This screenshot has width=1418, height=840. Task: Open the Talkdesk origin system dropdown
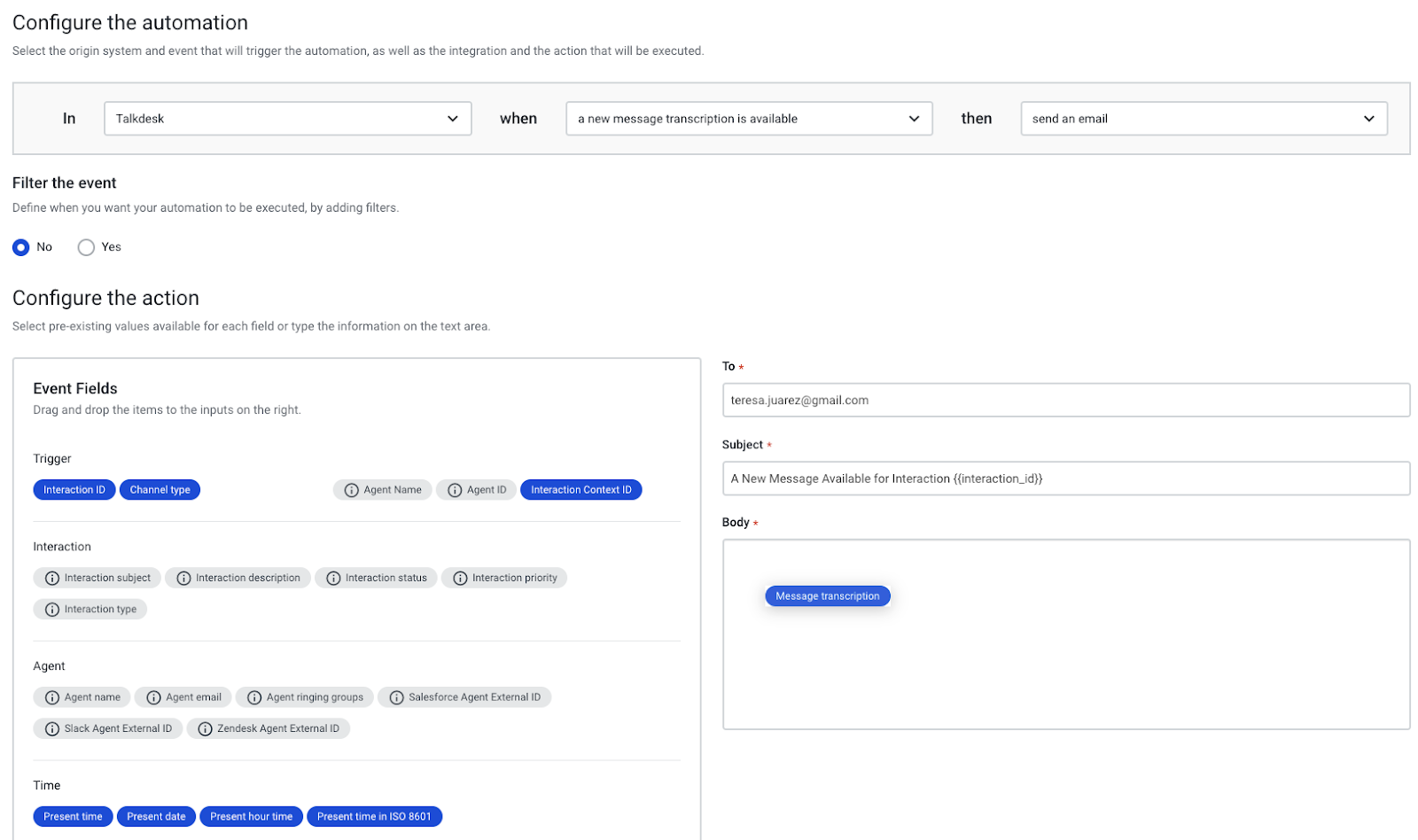(x=287, y=119)
